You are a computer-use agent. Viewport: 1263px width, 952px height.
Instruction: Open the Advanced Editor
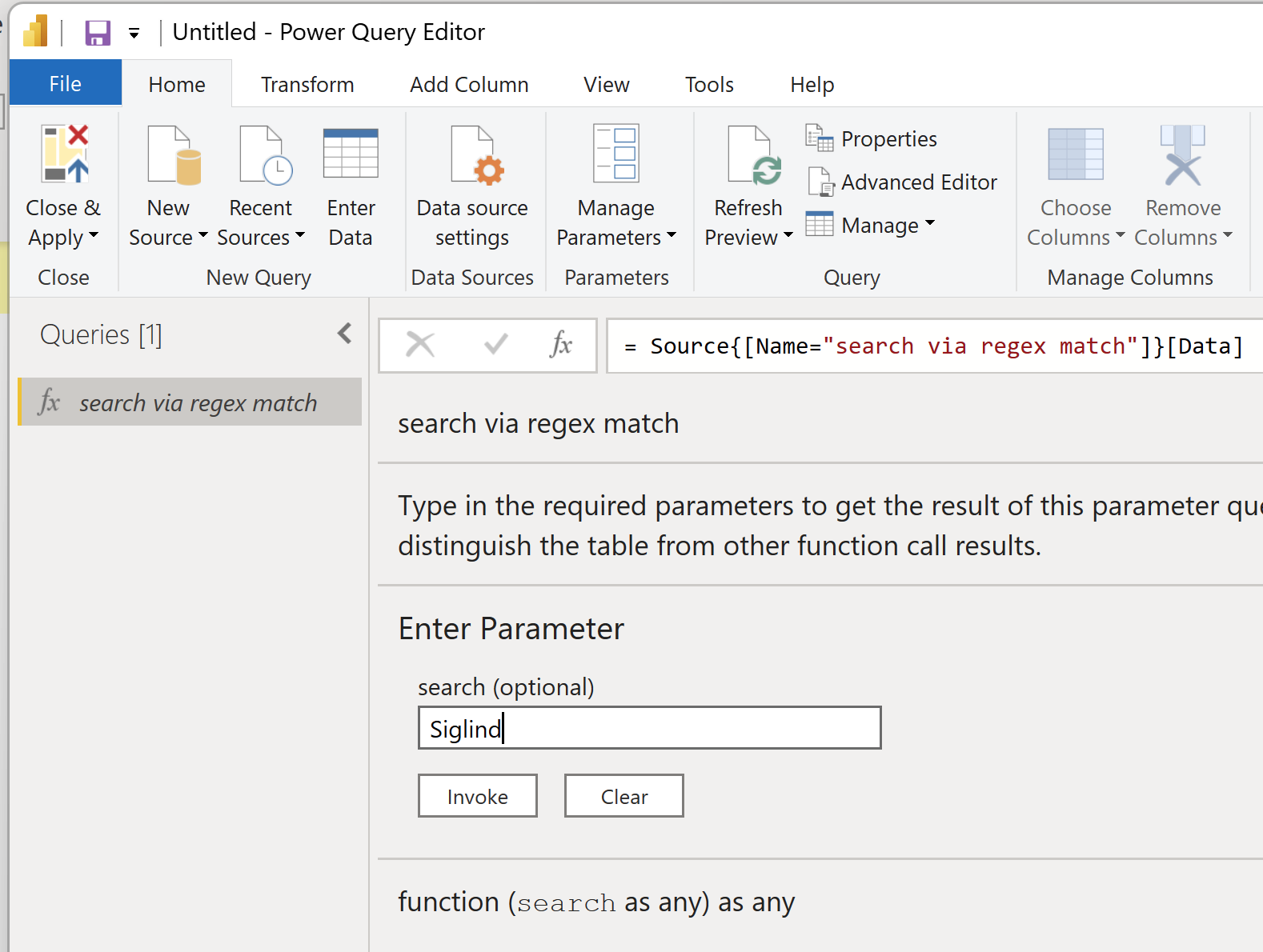click(x=902, y=182)
